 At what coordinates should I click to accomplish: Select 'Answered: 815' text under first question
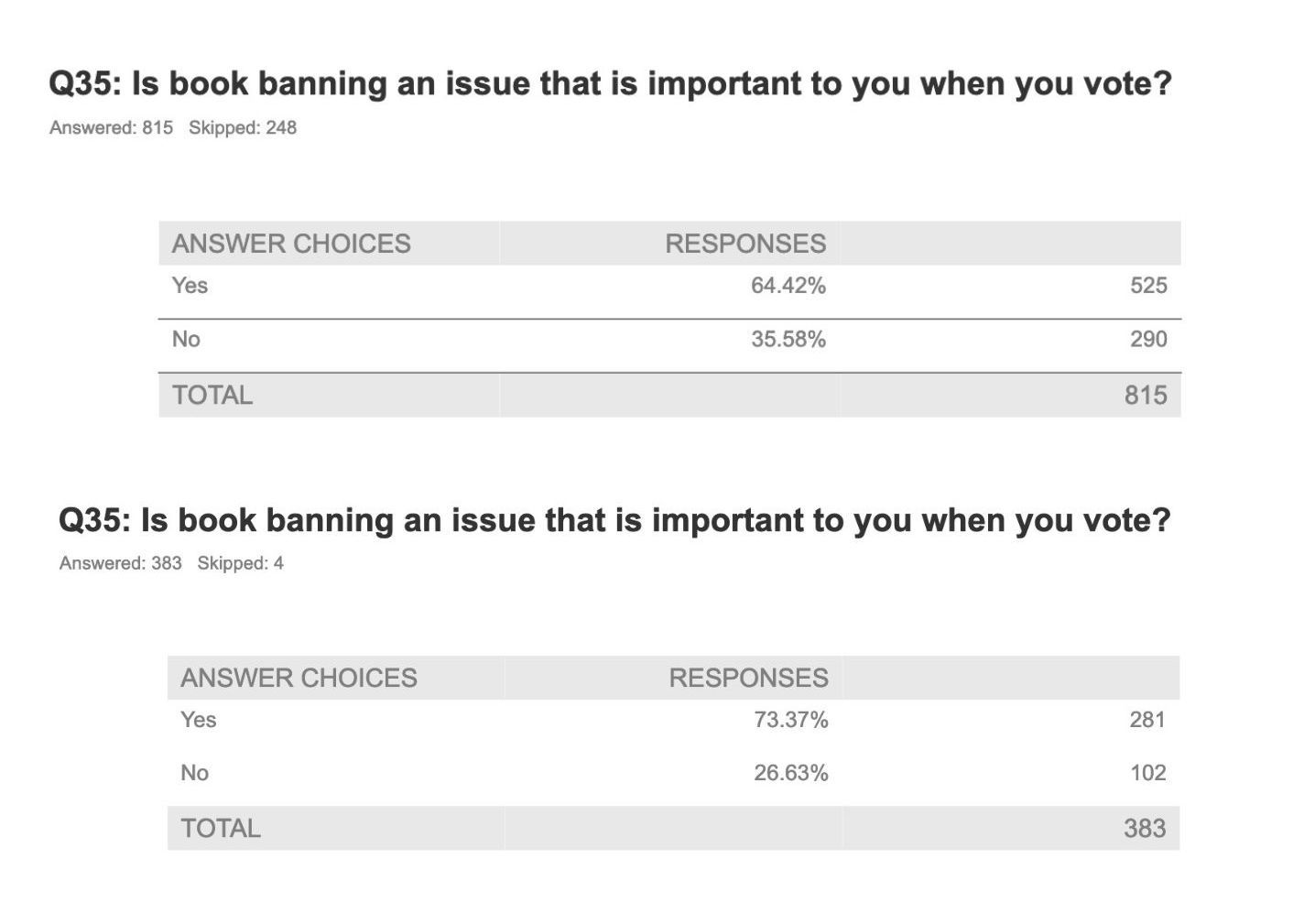point(111,127)
